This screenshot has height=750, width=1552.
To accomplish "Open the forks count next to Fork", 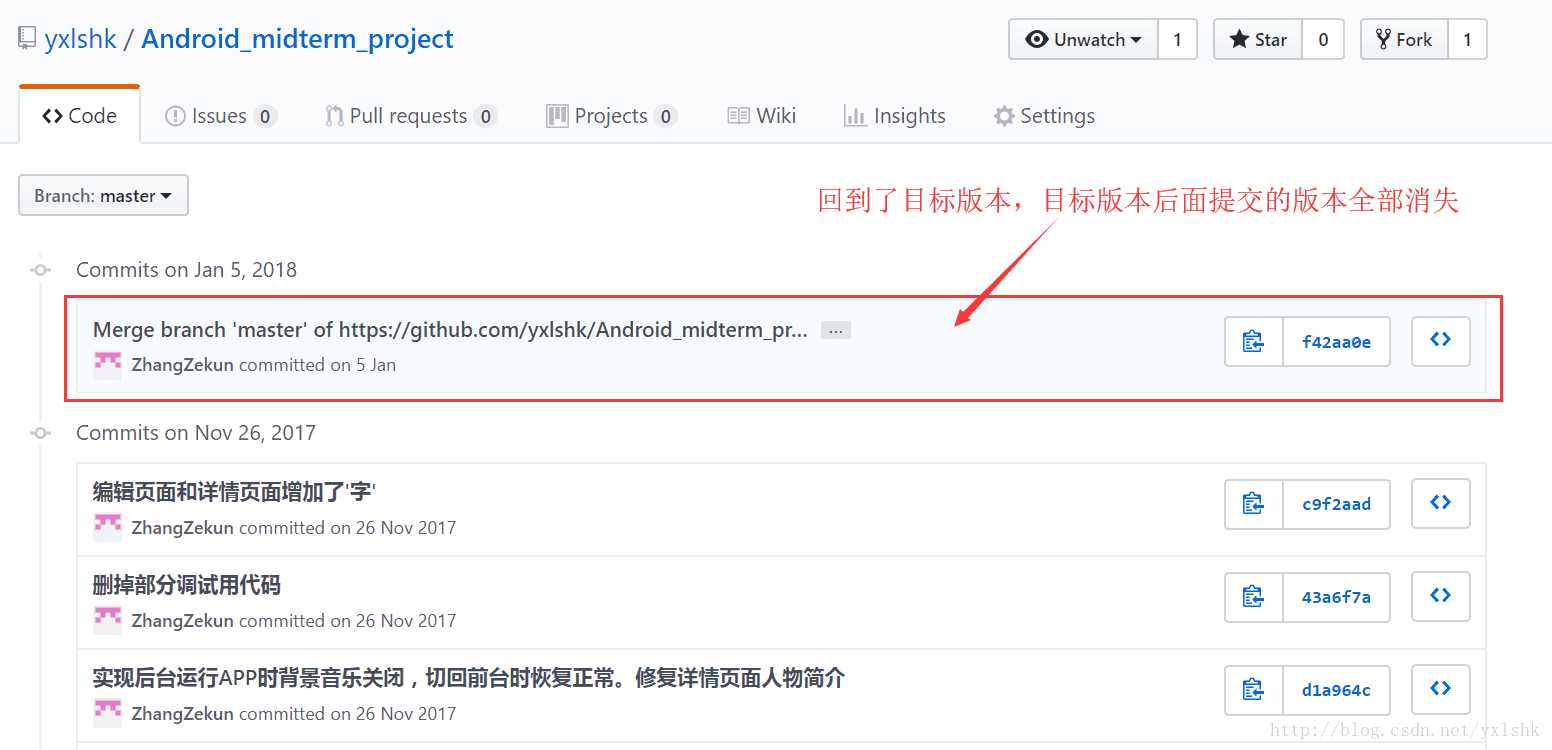I will 1467,40.
